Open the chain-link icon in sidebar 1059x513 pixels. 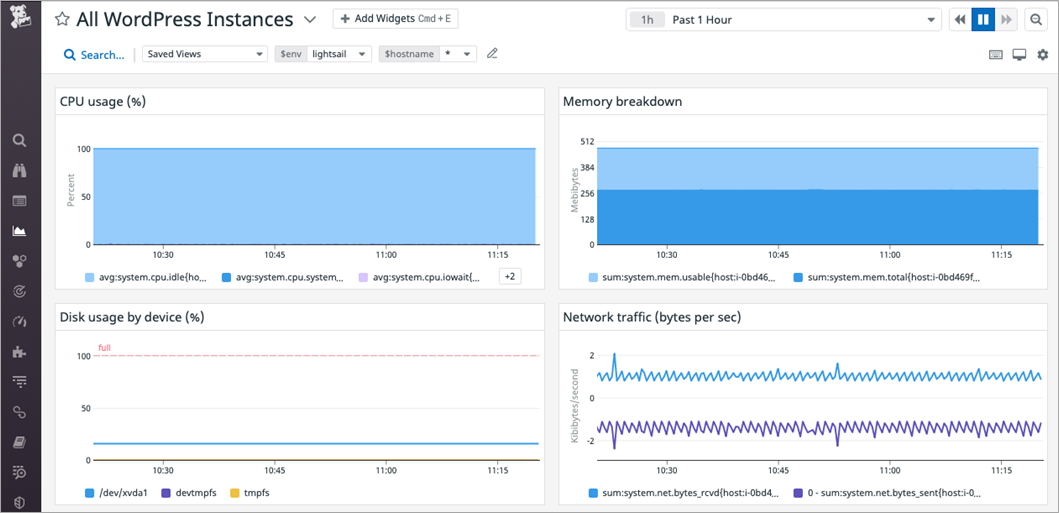pos(20,412)
